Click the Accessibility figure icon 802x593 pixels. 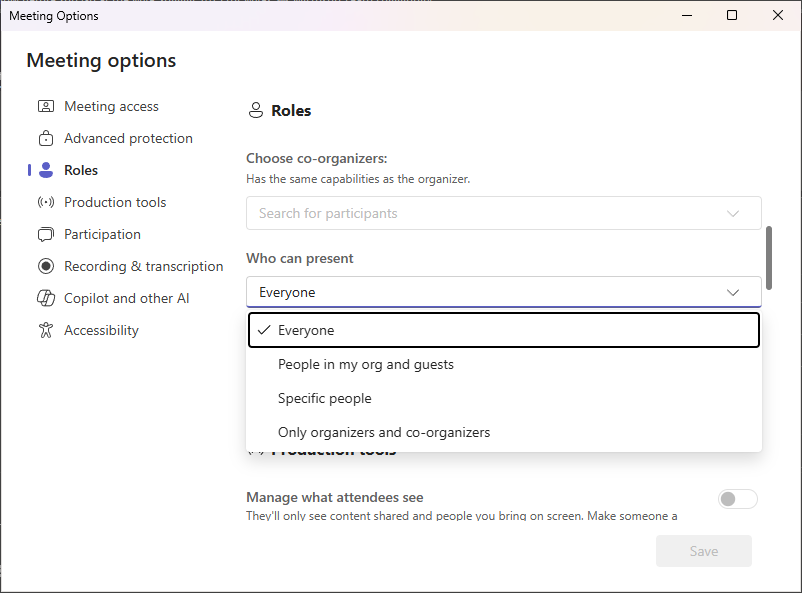[46, 331]
